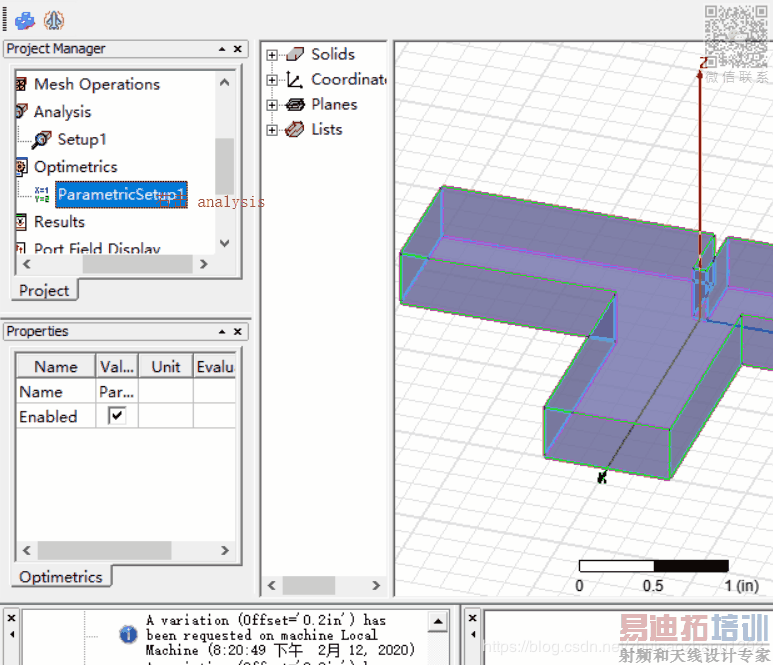Screen dimensions: 773x665
Task: Expand the Lists tree node
Action: [272, 130]
